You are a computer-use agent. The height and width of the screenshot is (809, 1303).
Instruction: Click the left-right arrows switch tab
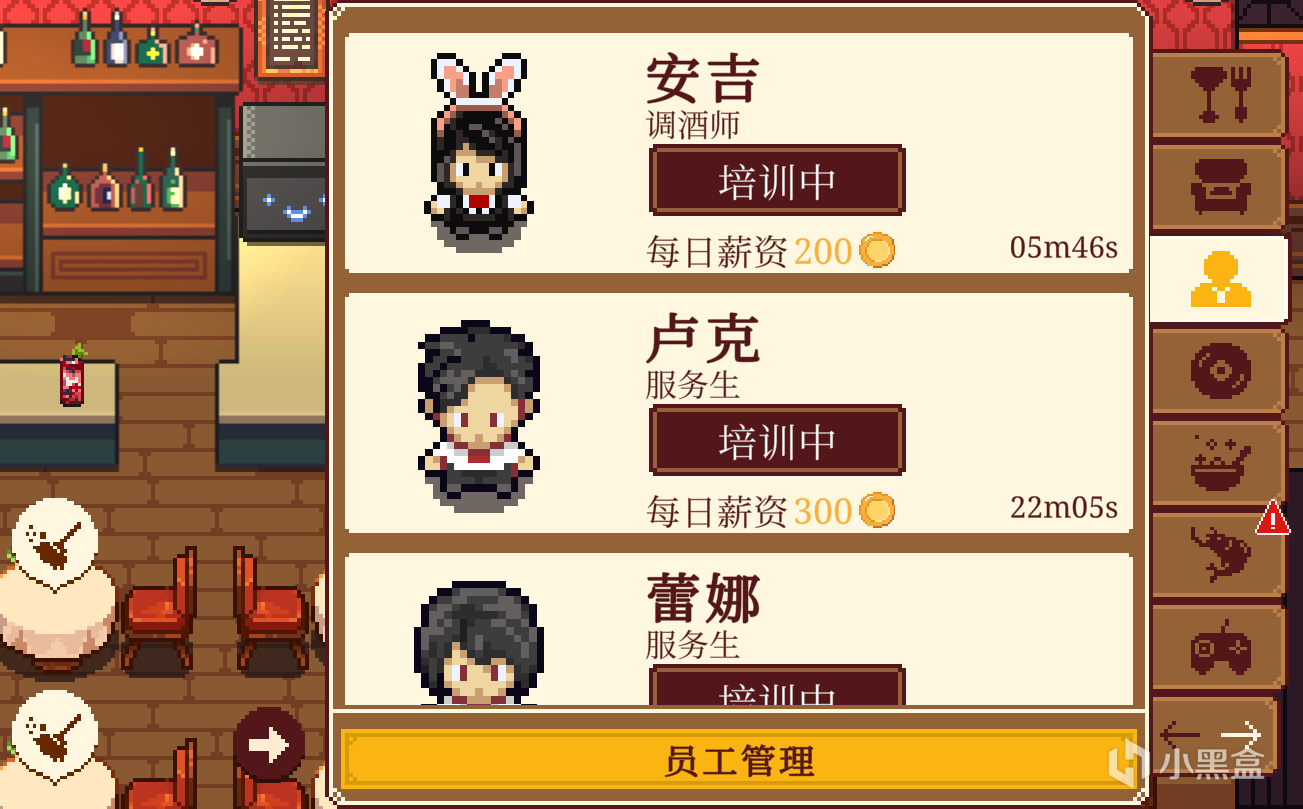coord(1213,737)
